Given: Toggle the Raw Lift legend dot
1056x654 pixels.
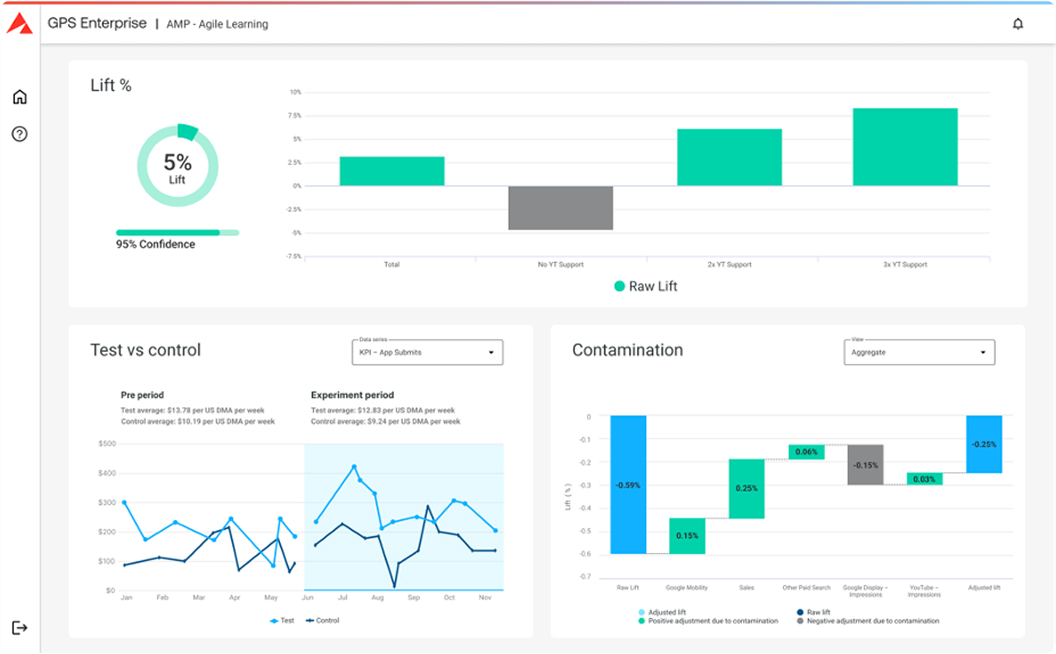Looking at the screenshot, I should 620,286.
